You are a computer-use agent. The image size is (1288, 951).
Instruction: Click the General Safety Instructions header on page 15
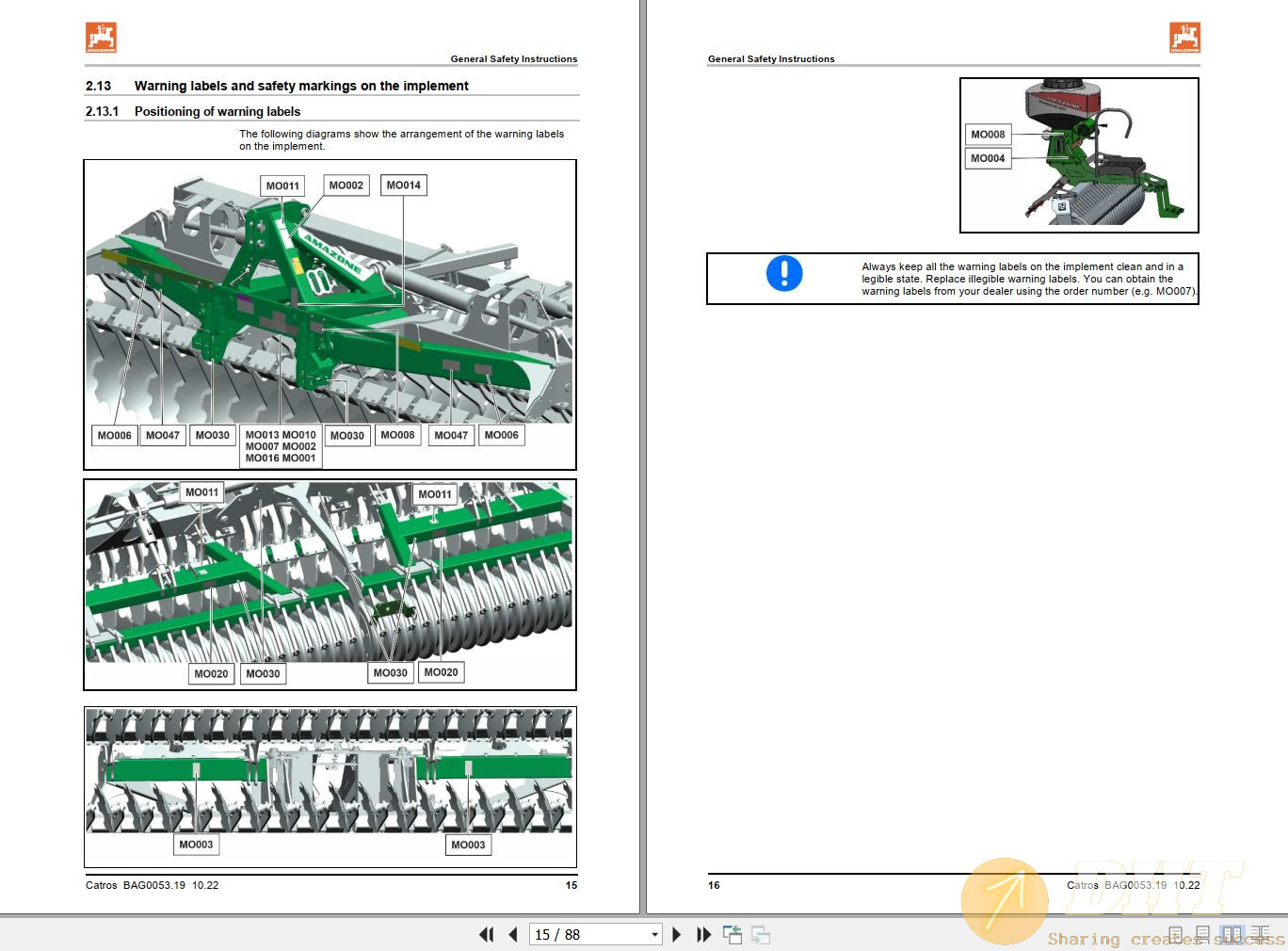pos(514,58)
